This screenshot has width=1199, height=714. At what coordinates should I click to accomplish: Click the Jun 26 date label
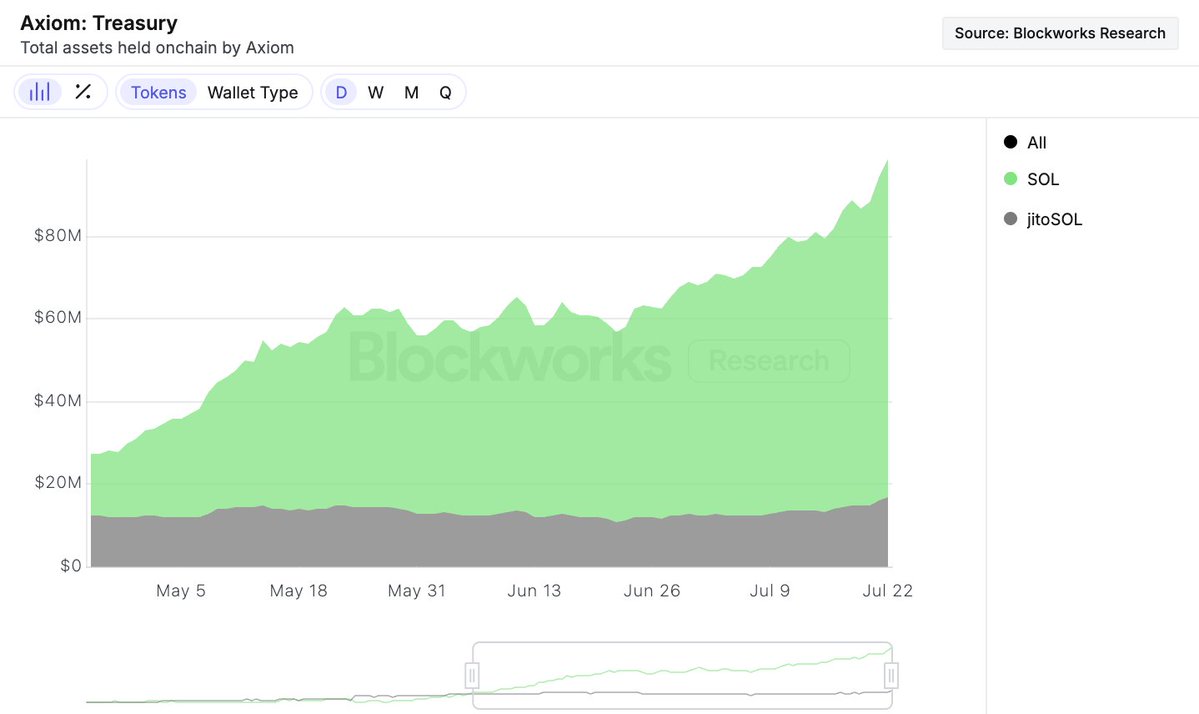651,591
